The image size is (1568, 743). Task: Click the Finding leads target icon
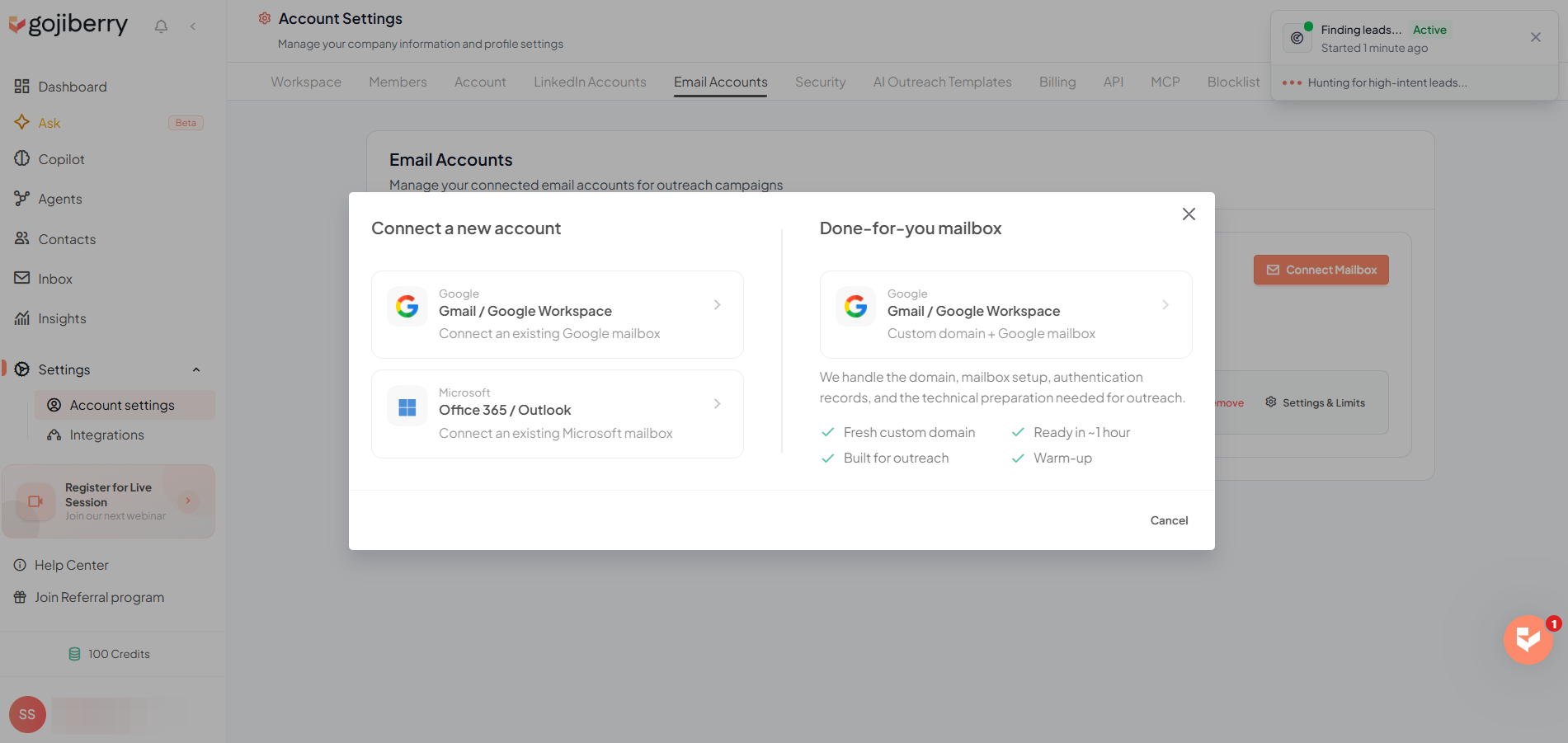[1297, 38]
